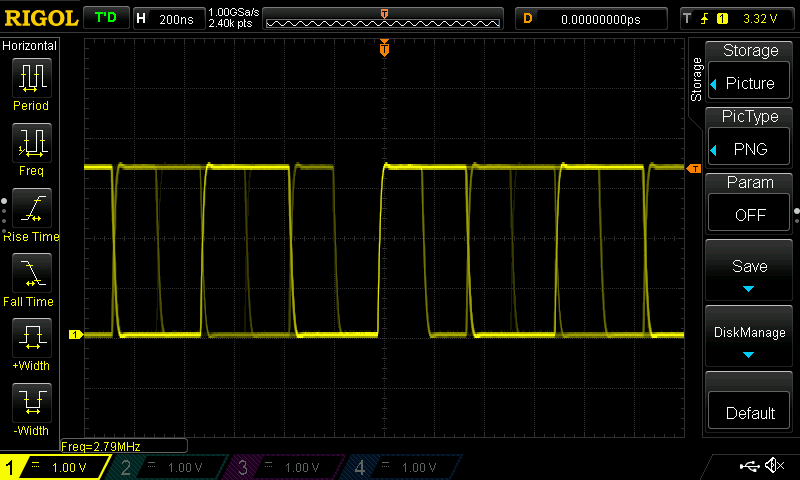Select the +Width measurement icon
800x480 pixels.
pyautogui.click(x=31, y=339)
